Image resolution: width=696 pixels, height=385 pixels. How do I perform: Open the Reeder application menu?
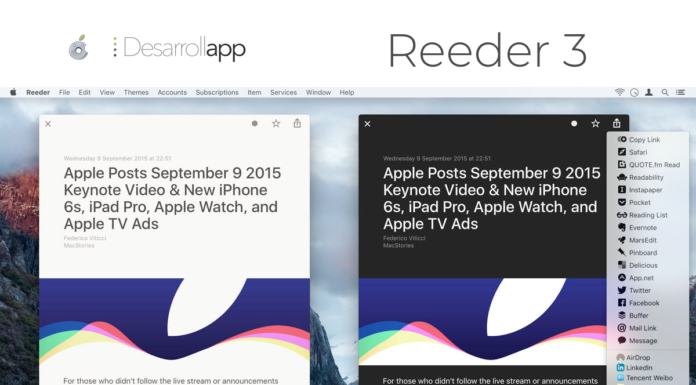coord(38,92)
